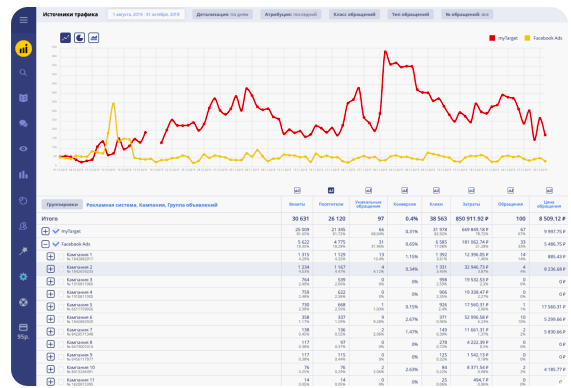Click chart icon above Цена обращения column
Image resolution: width=571 pixels, height=388 pixels.
pyautogui.click(x=549, y=190)
